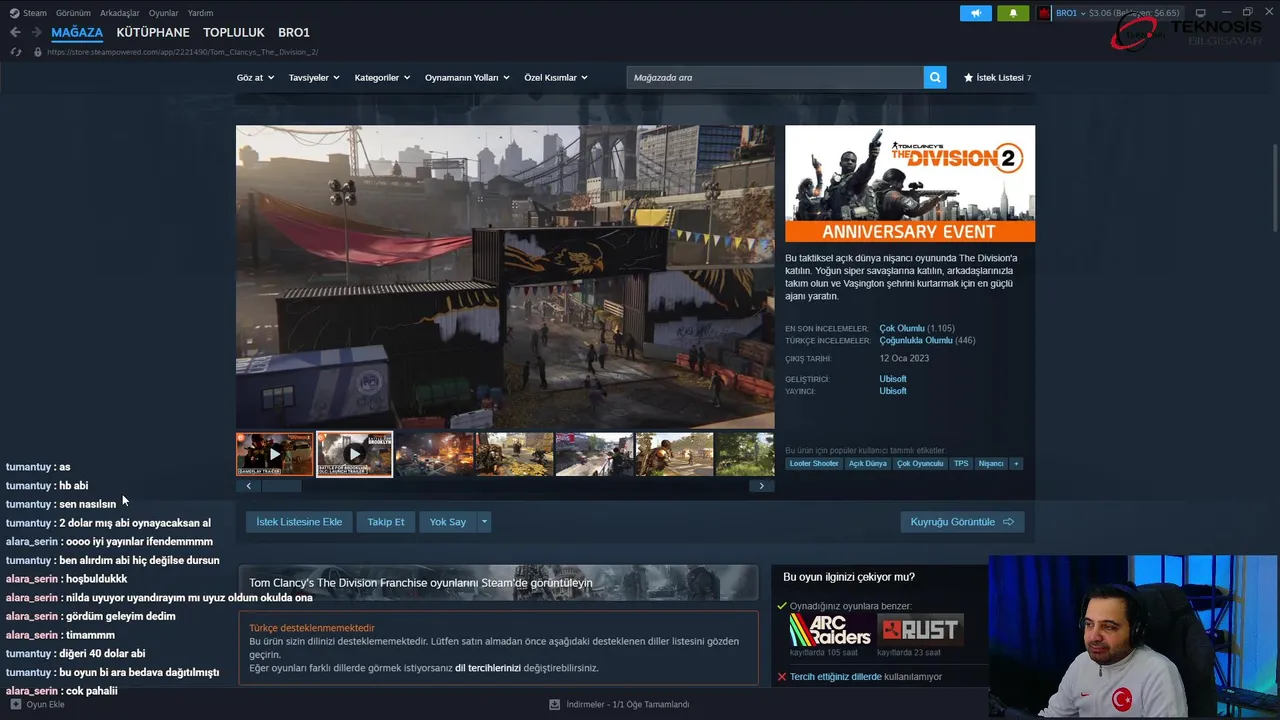Click the store URL address bar

pos(182,52)
